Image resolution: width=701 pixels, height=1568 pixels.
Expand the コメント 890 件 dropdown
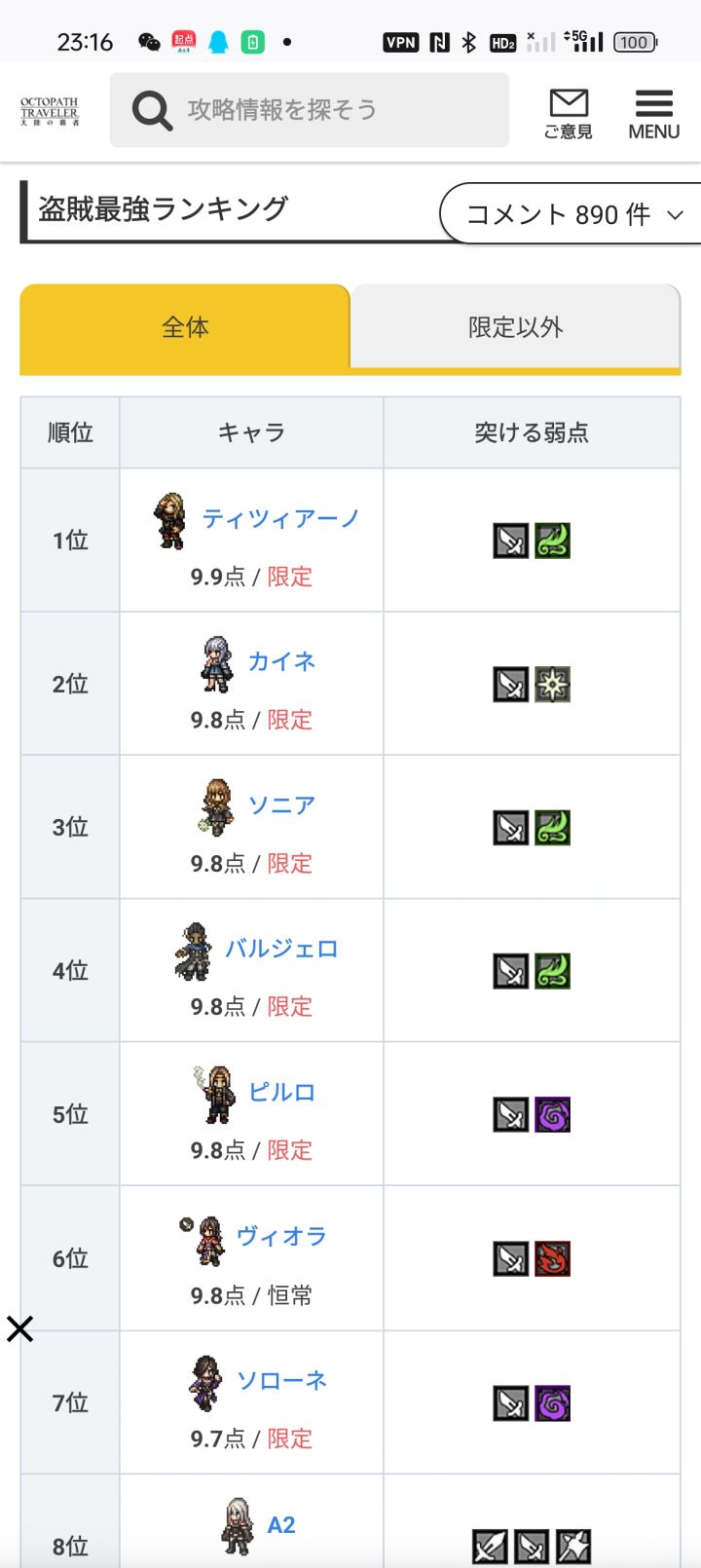574,214
